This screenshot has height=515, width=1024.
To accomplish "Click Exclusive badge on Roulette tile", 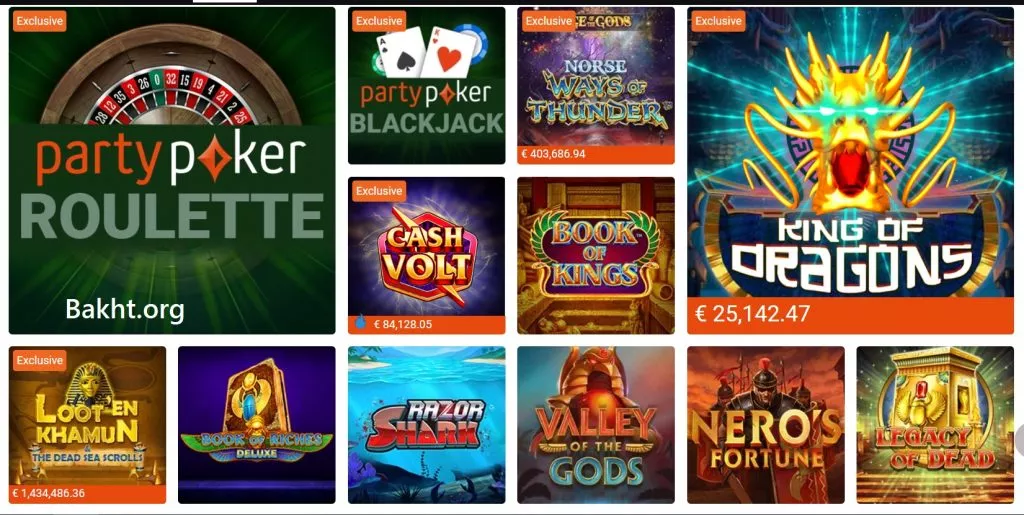I will (40, 21).
